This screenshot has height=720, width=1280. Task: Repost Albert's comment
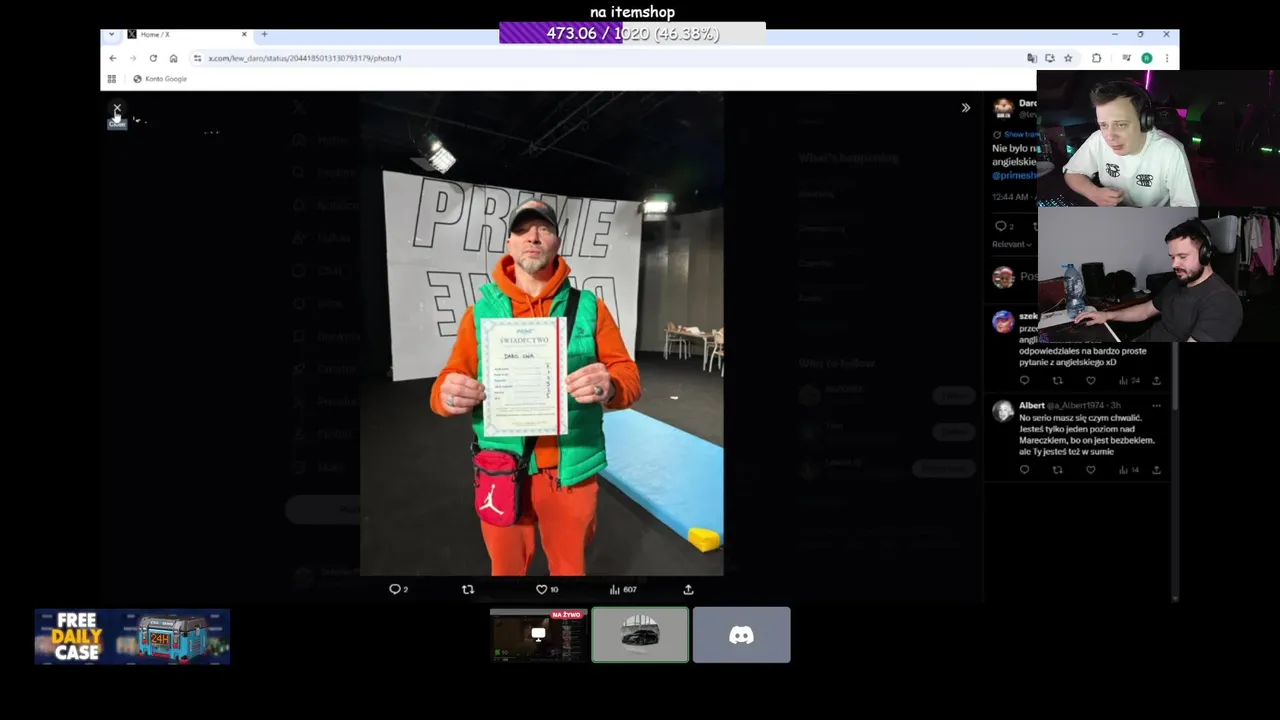(x=1057, y=469)
